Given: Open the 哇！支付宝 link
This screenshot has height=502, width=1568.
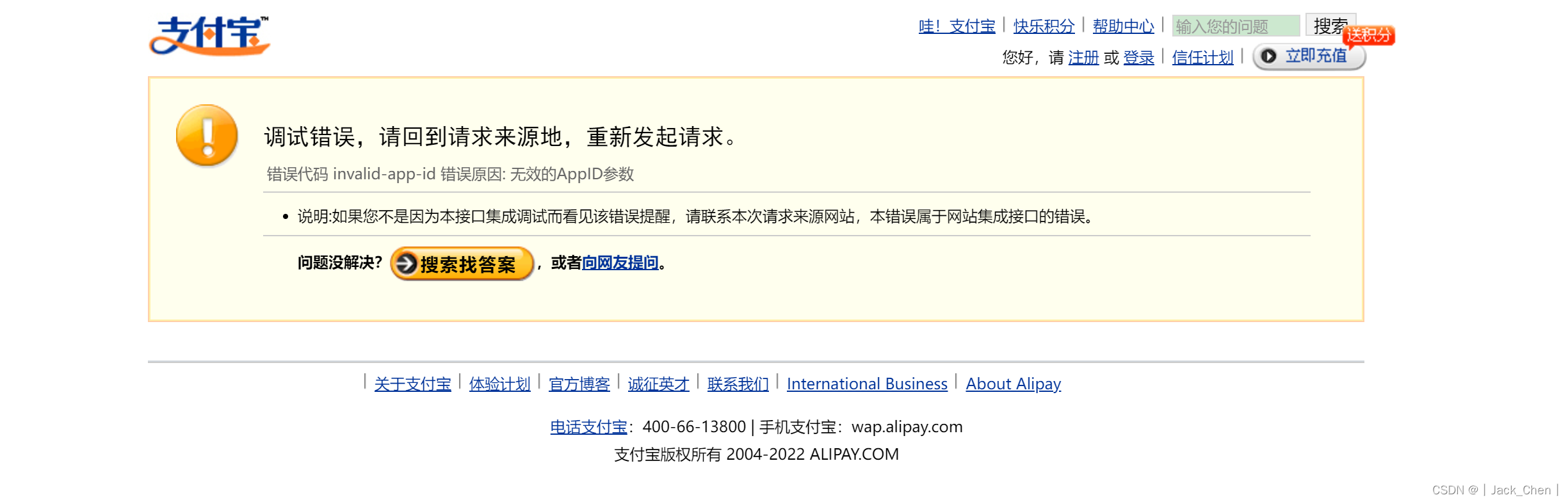Looking at the screenshot, I should [957, 26].
